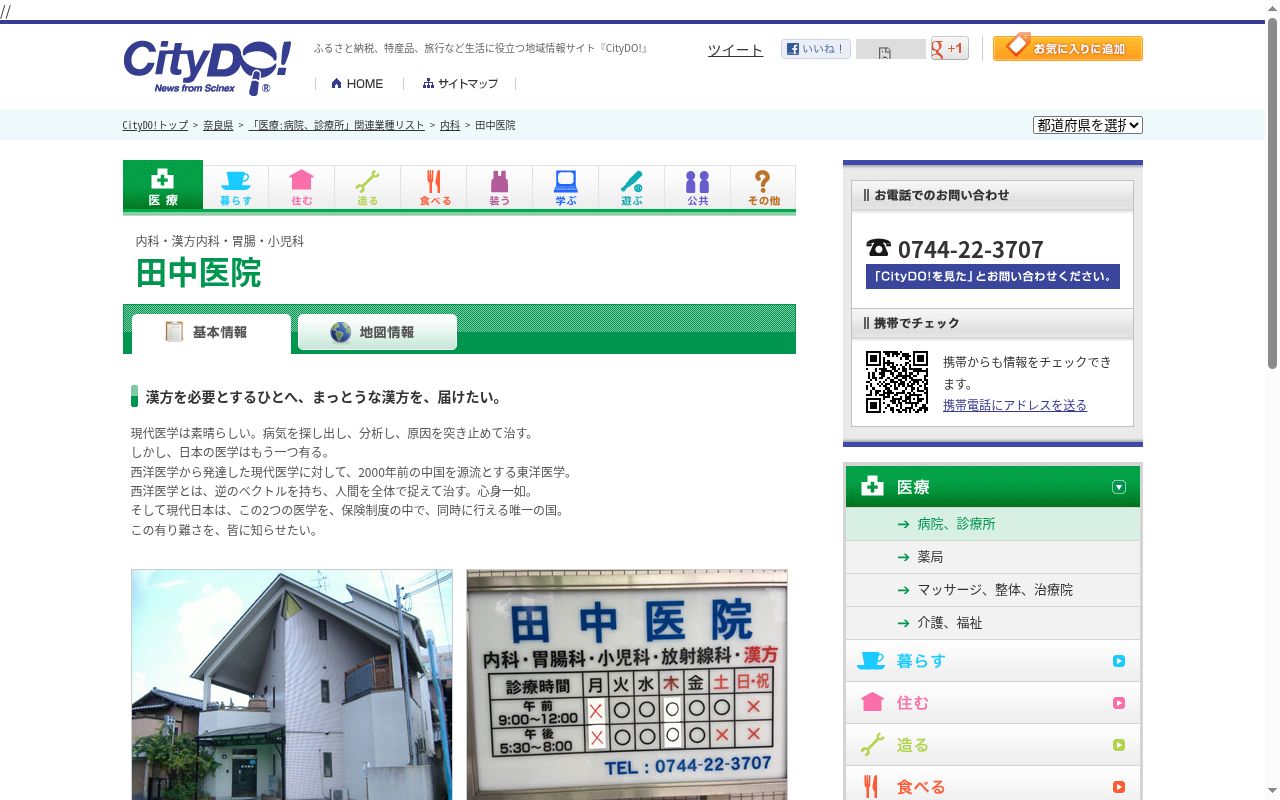The width and height of the screenshot is (1280, 800).
Task: Expand the 住む sidebar section arrow
Action: tap(1119, 703)
